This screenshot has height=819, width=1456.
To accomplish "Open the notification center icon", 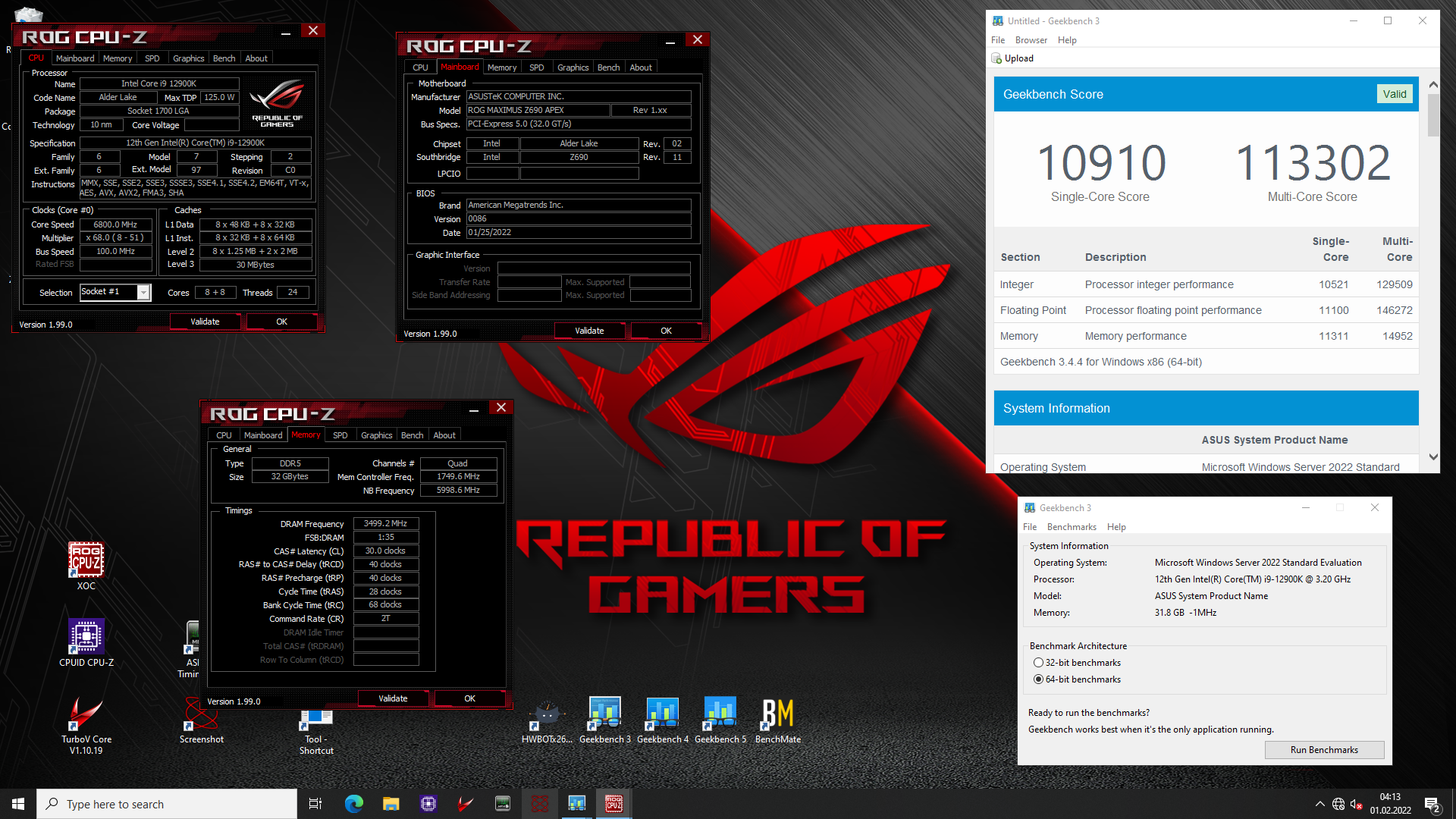I will coord(1432,804).
